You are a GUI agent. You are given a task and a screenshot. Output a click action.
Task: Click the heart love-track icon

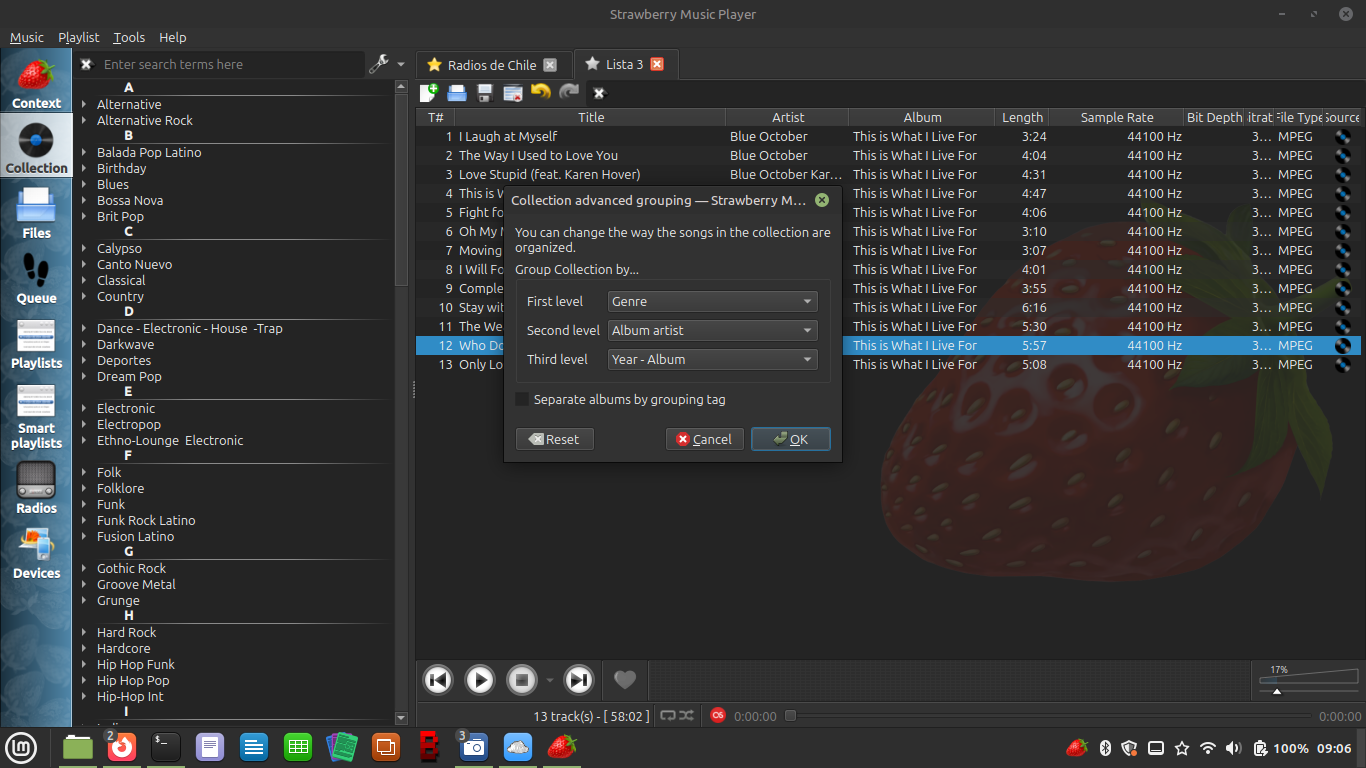point(625,680)
